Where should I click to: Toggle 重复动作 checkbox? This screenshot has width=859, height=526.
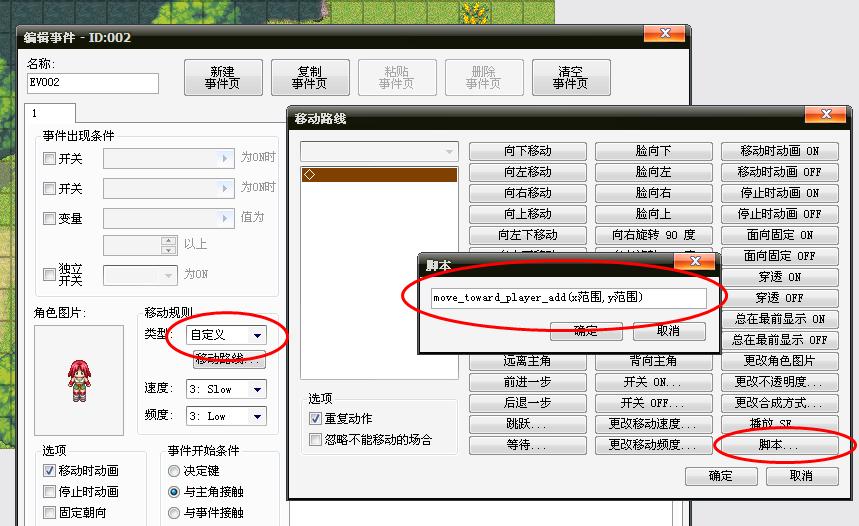pyautogui.click(x=315, y=419)
